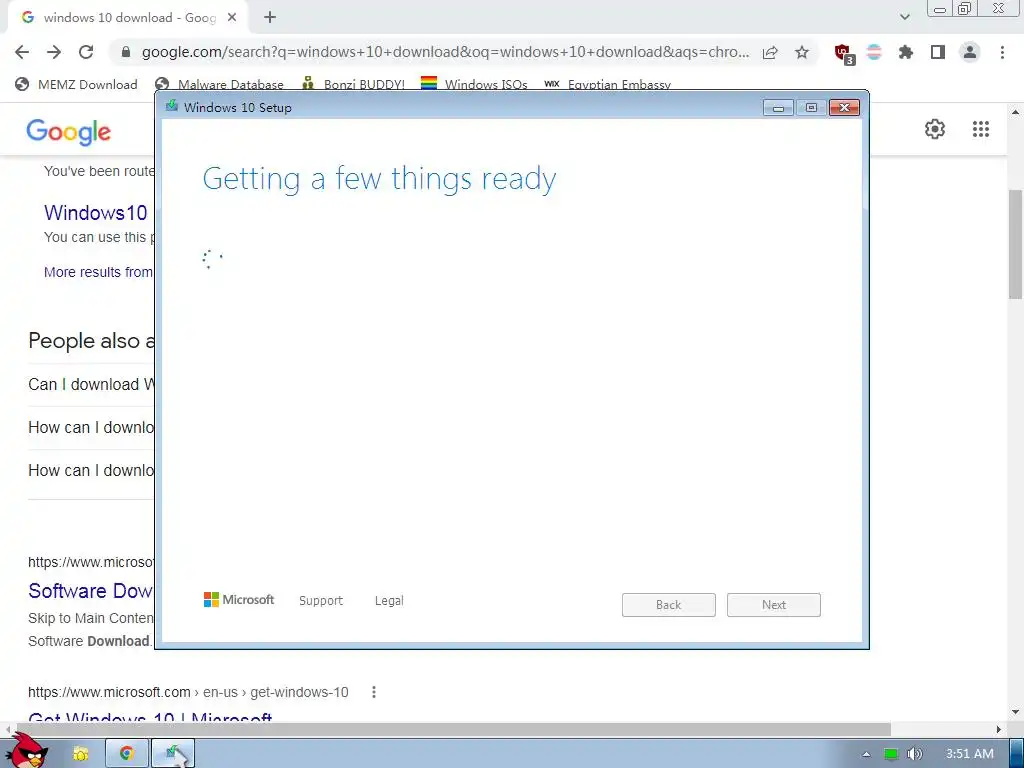Click More results from link

99,272
